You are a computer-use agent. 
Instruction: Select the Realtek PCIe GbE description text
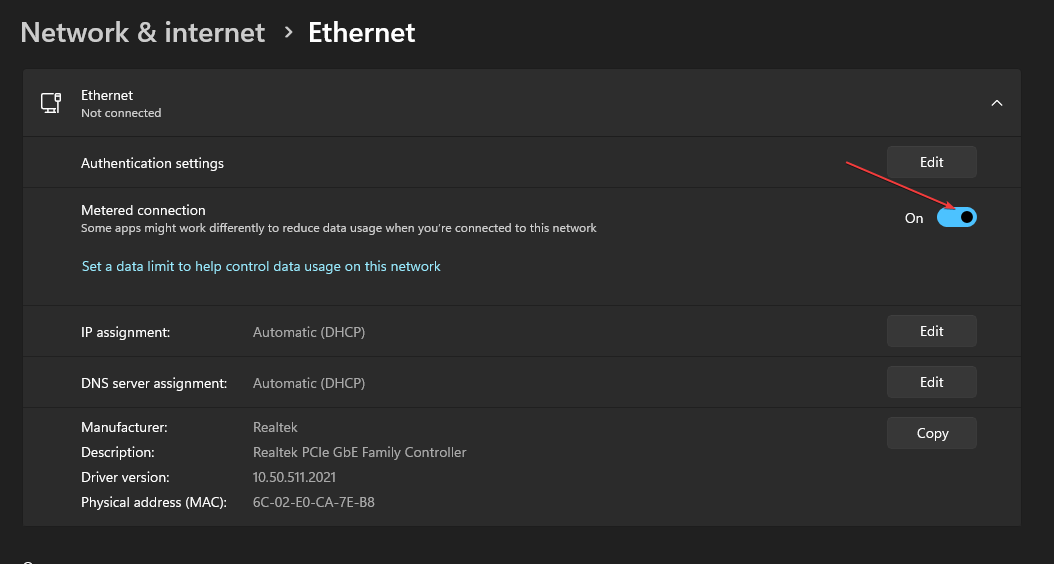coord(359,452)
